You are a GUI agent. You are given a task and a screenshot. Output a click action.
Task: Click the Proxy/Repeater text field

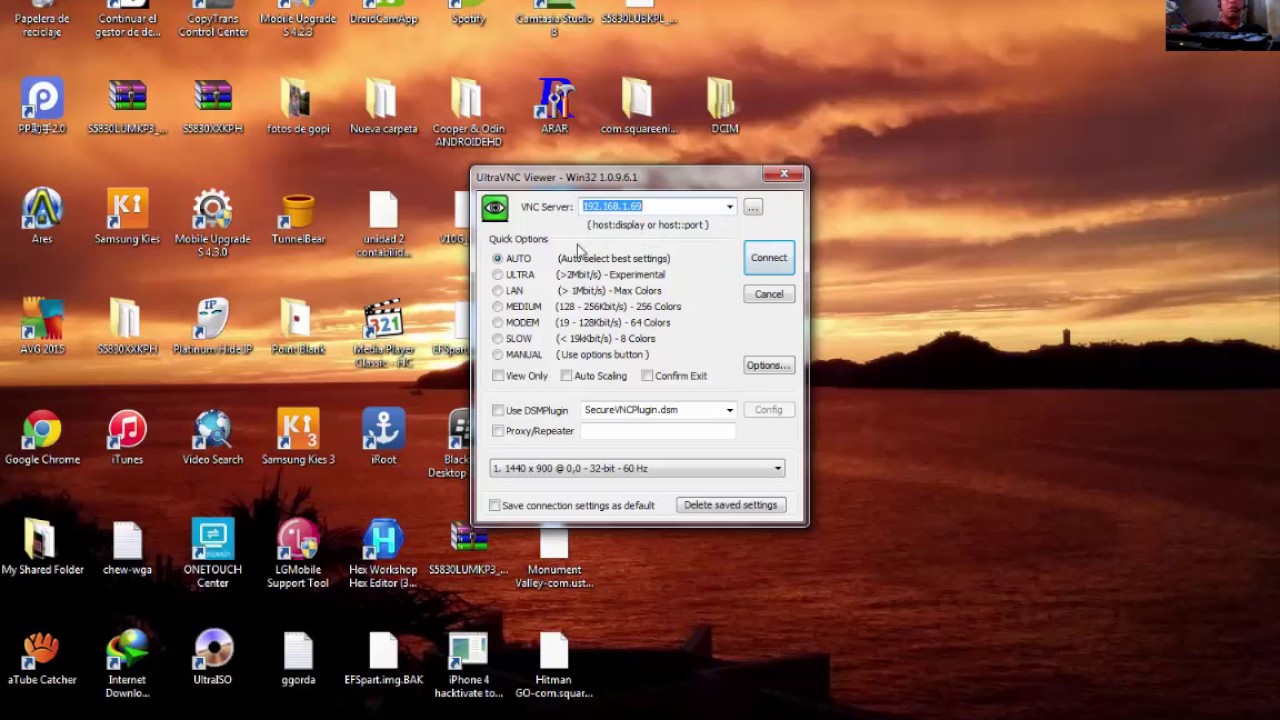(x=658, y=431)
